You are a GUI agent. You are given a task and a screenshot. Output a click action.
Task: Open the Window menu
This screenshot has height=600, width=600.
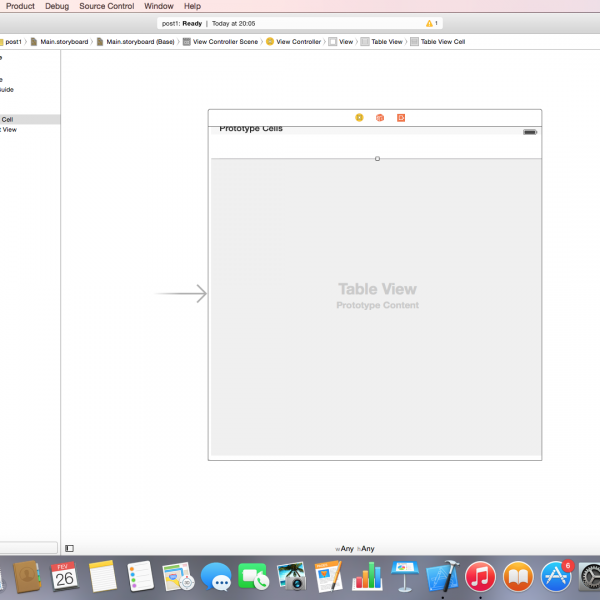(159, 6)
